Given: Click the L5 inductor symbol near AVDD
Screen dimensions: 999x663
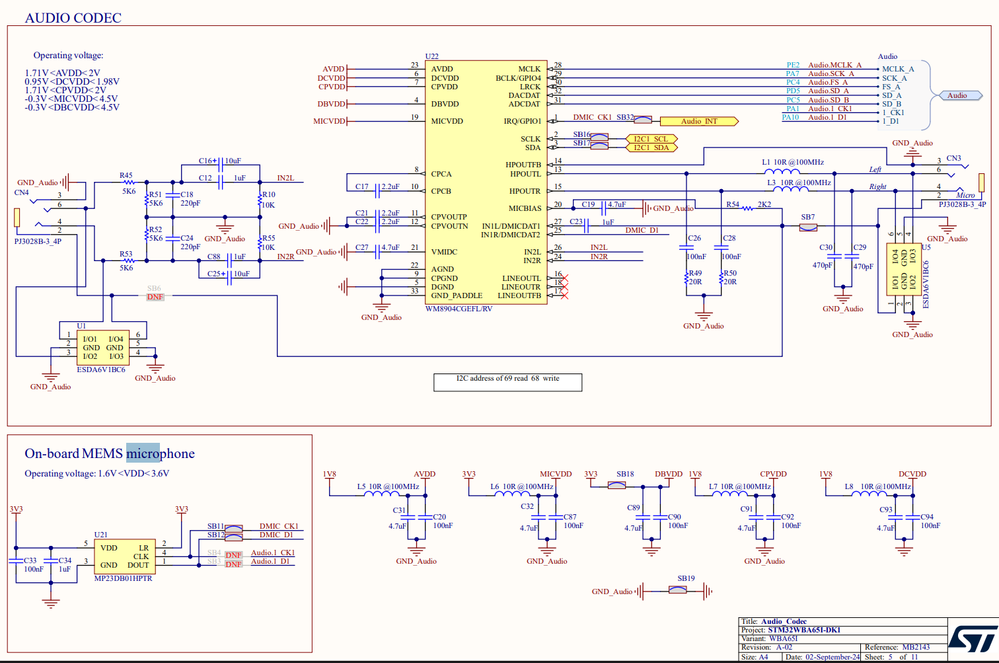Looking at the screenshot, I should click(382, 493).
